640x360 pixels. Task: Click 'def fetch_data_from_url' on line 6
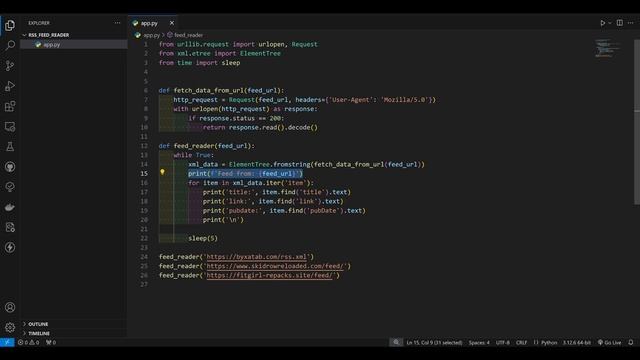pos(221,90)
